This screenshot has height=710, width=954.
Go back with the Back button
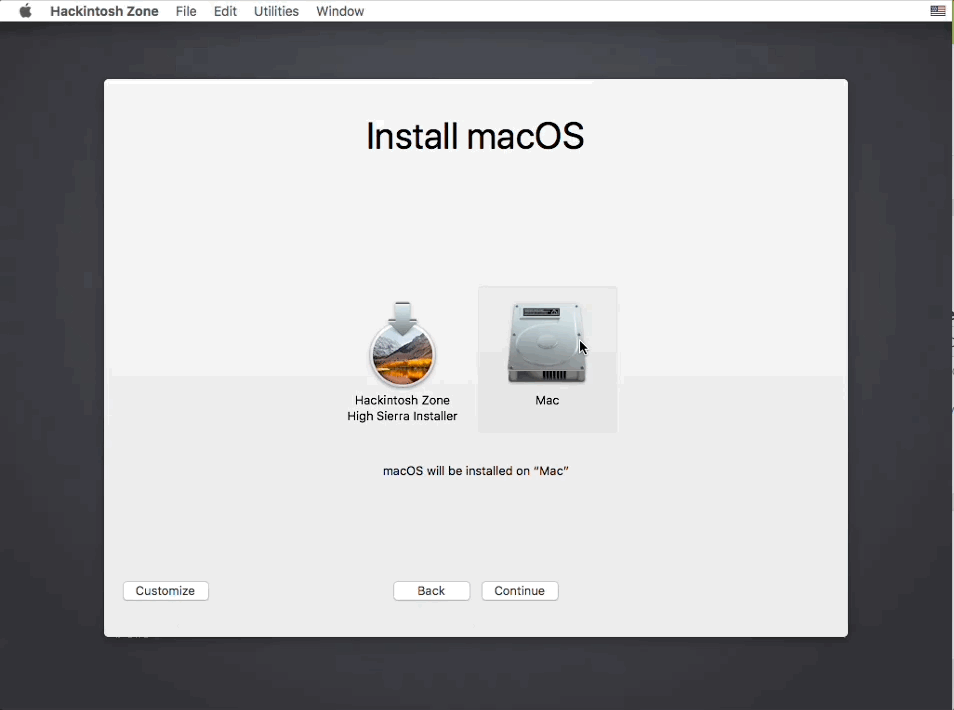[431, 591]
